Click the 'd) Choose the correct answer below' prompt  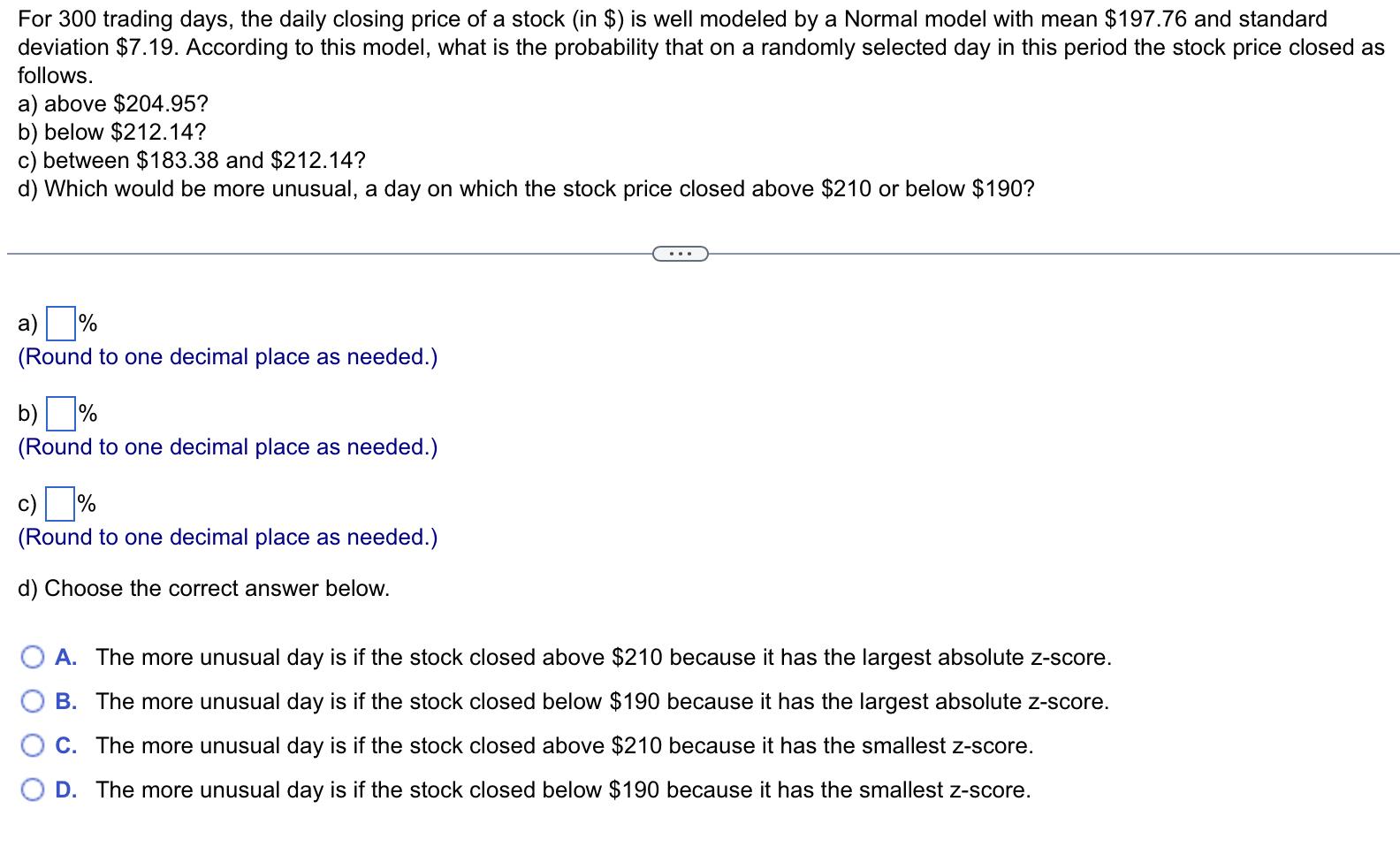point(202,588)
